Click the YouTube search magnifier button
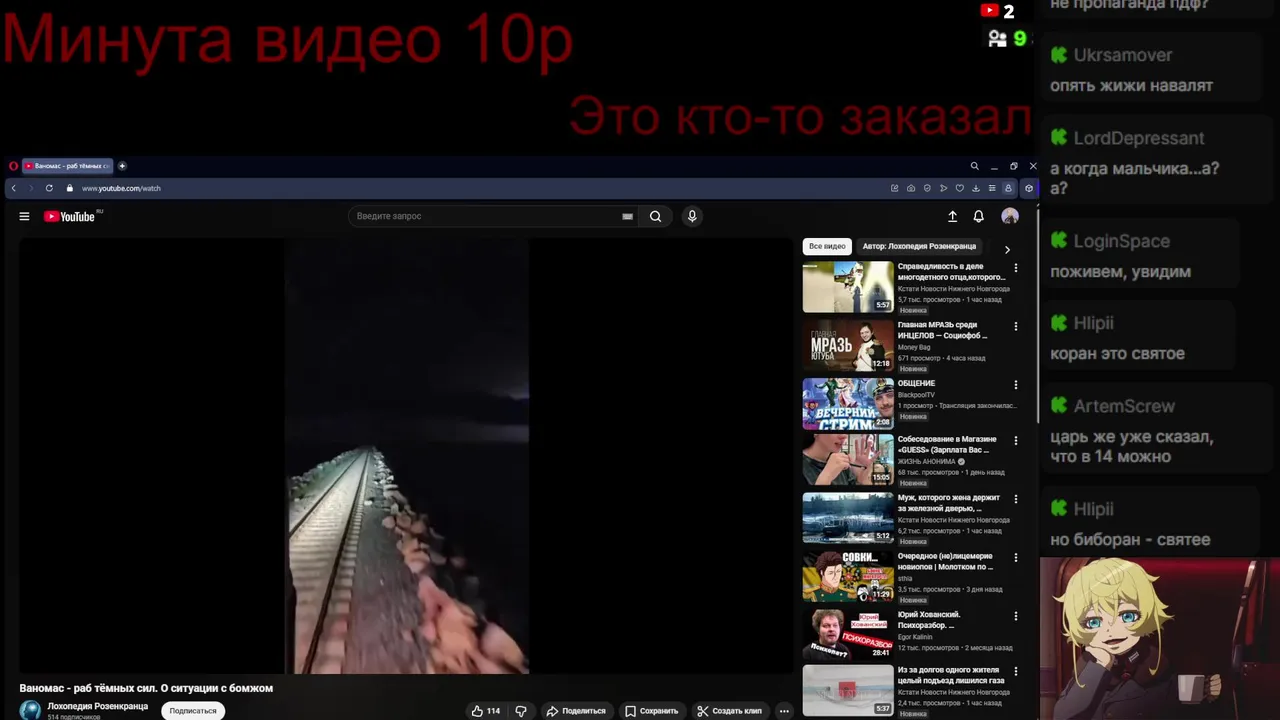Image resolution: width=1280 pixels, height=720 pixels. 655,216
